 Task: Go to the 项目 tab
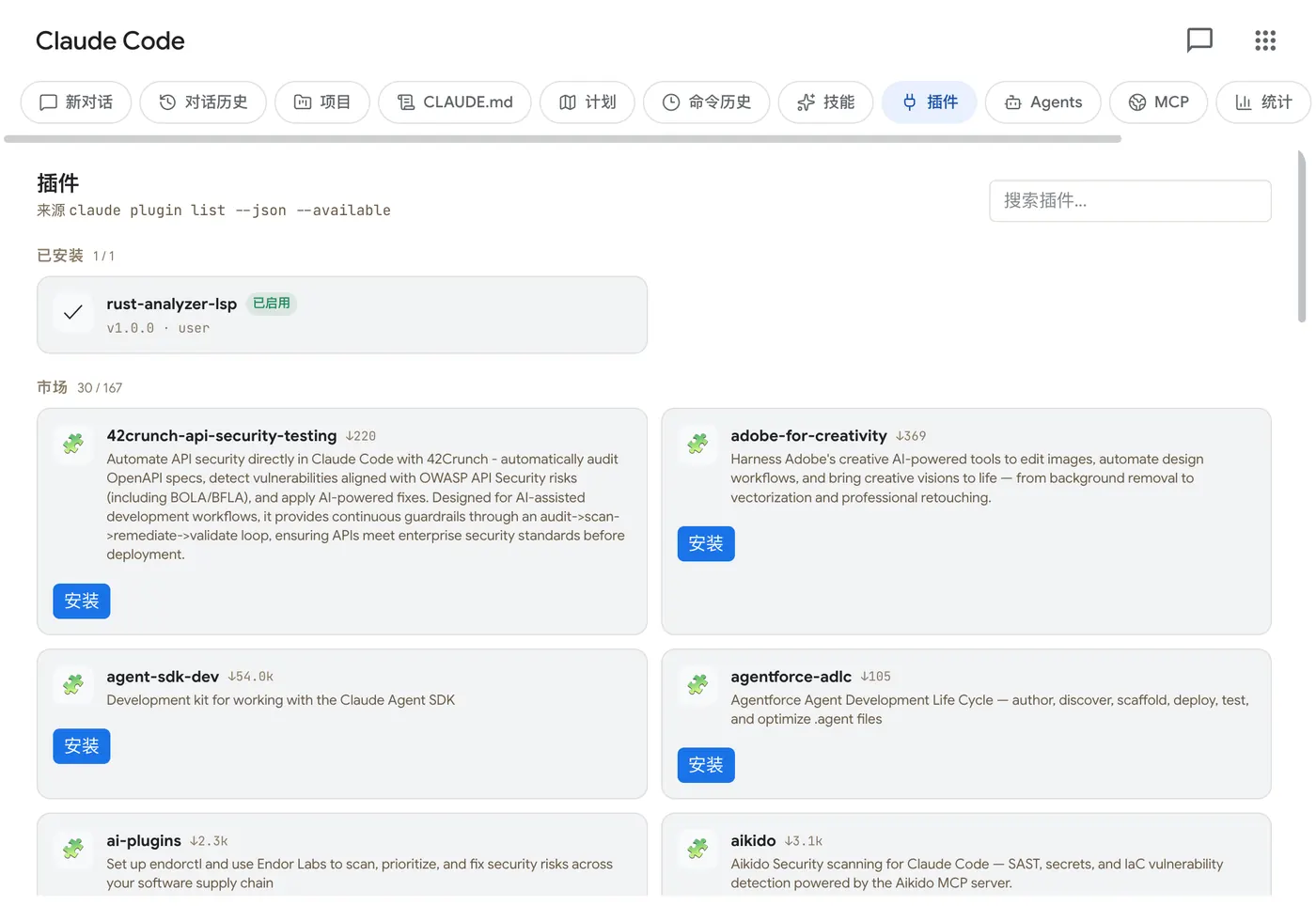pyautogui.click(x=322, y=102)
